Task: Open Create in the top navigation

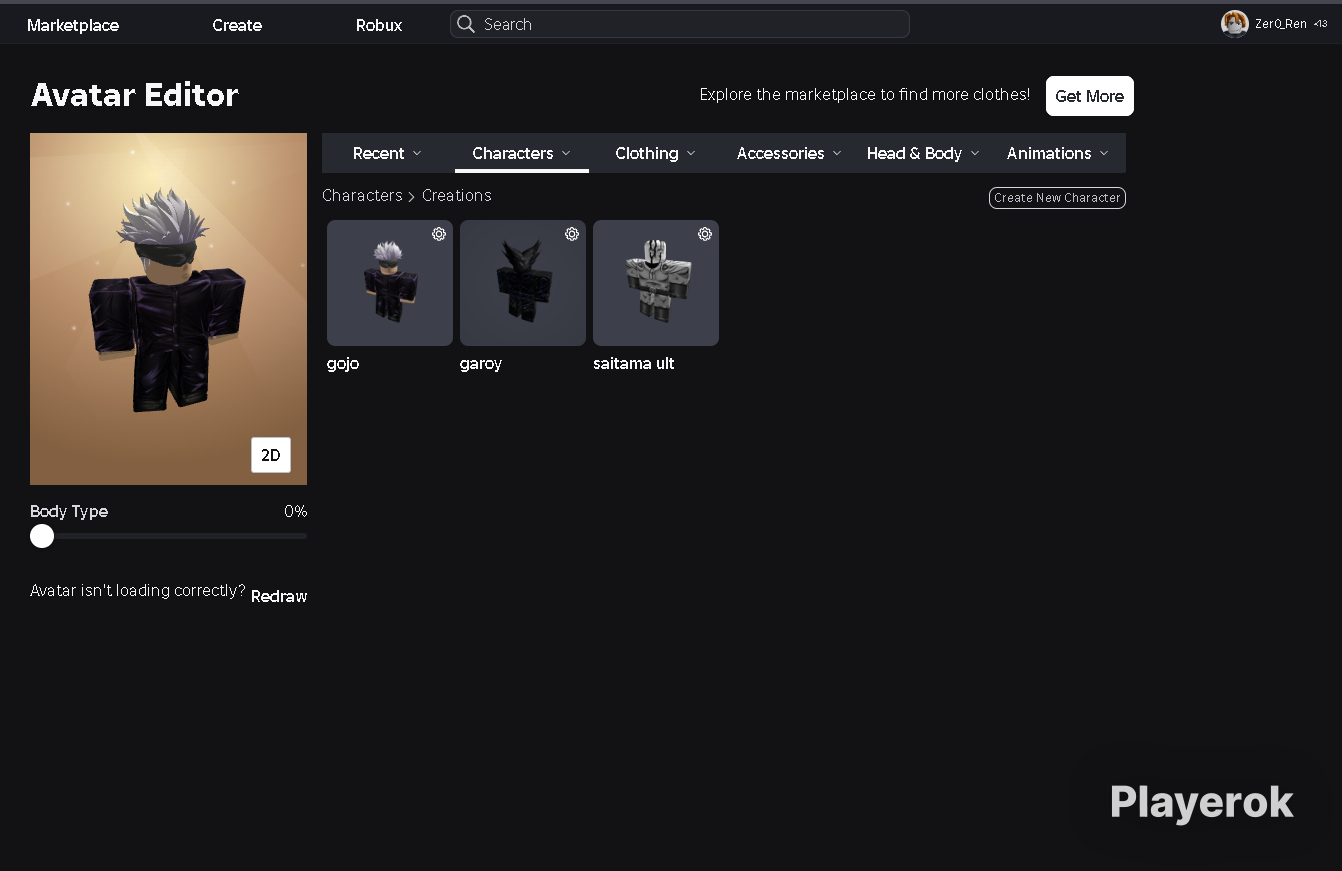Action: point(237,25)
